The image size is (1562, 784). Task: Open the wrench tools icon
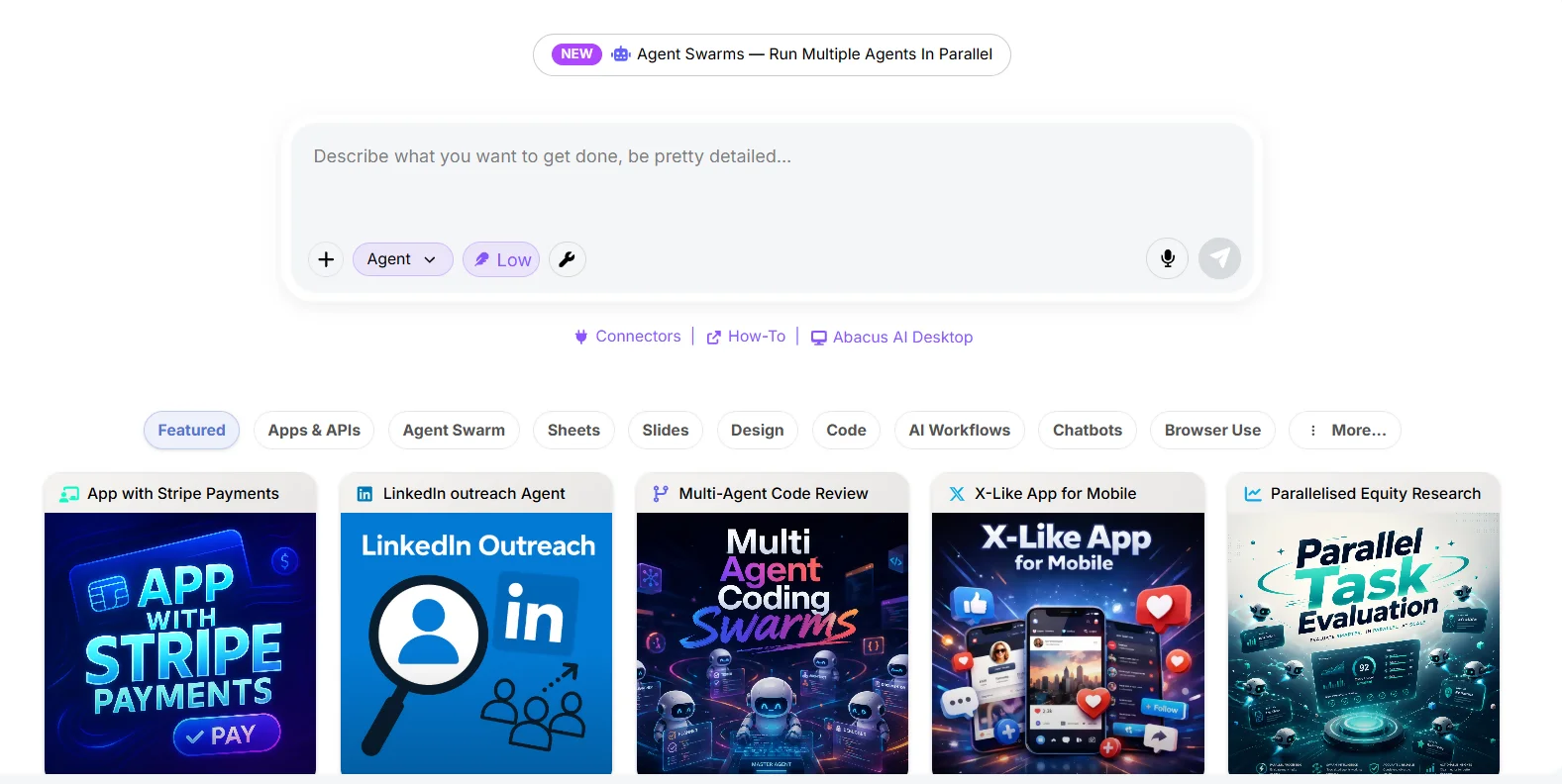568,259
